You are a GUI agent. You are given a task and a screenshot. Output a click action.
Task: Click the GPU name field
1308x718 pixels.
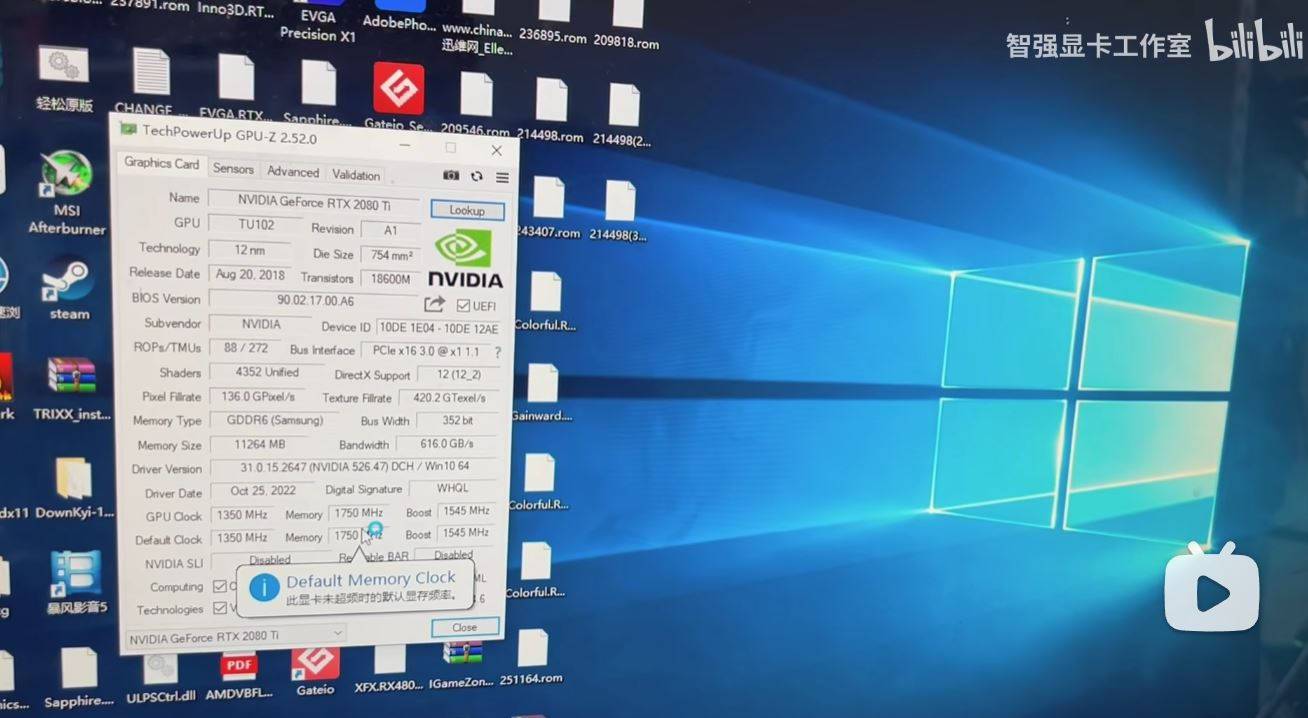pyautogui.click(x=313, y=202)
